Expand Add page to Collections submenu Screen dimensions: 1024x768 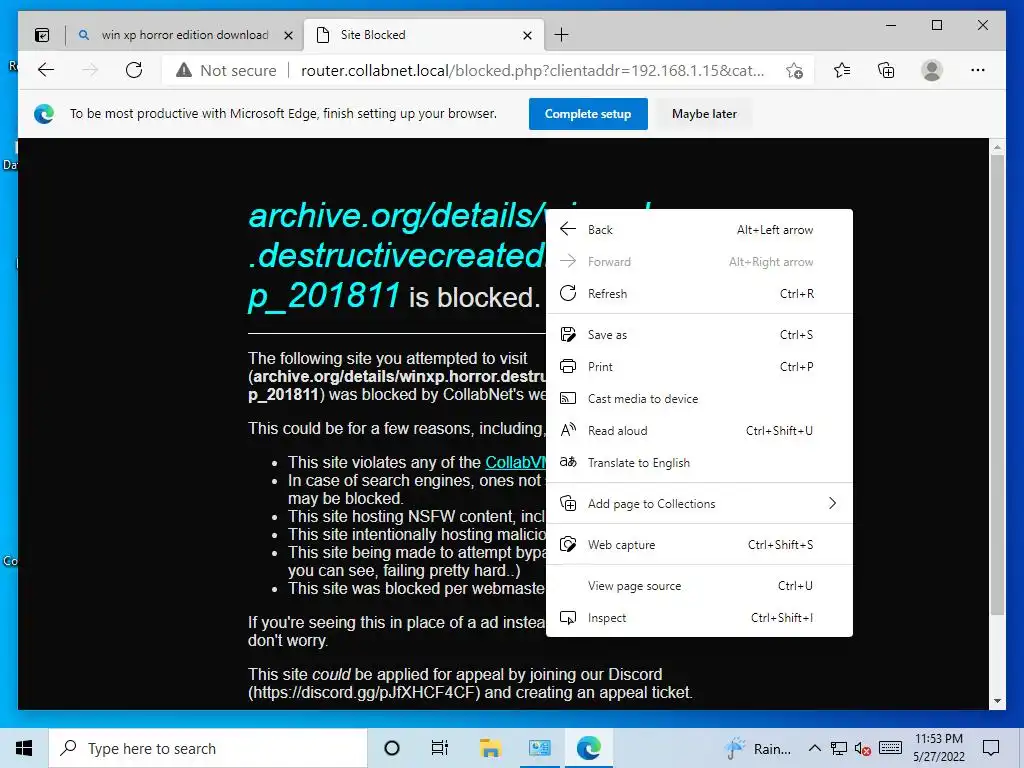[699, 504]
